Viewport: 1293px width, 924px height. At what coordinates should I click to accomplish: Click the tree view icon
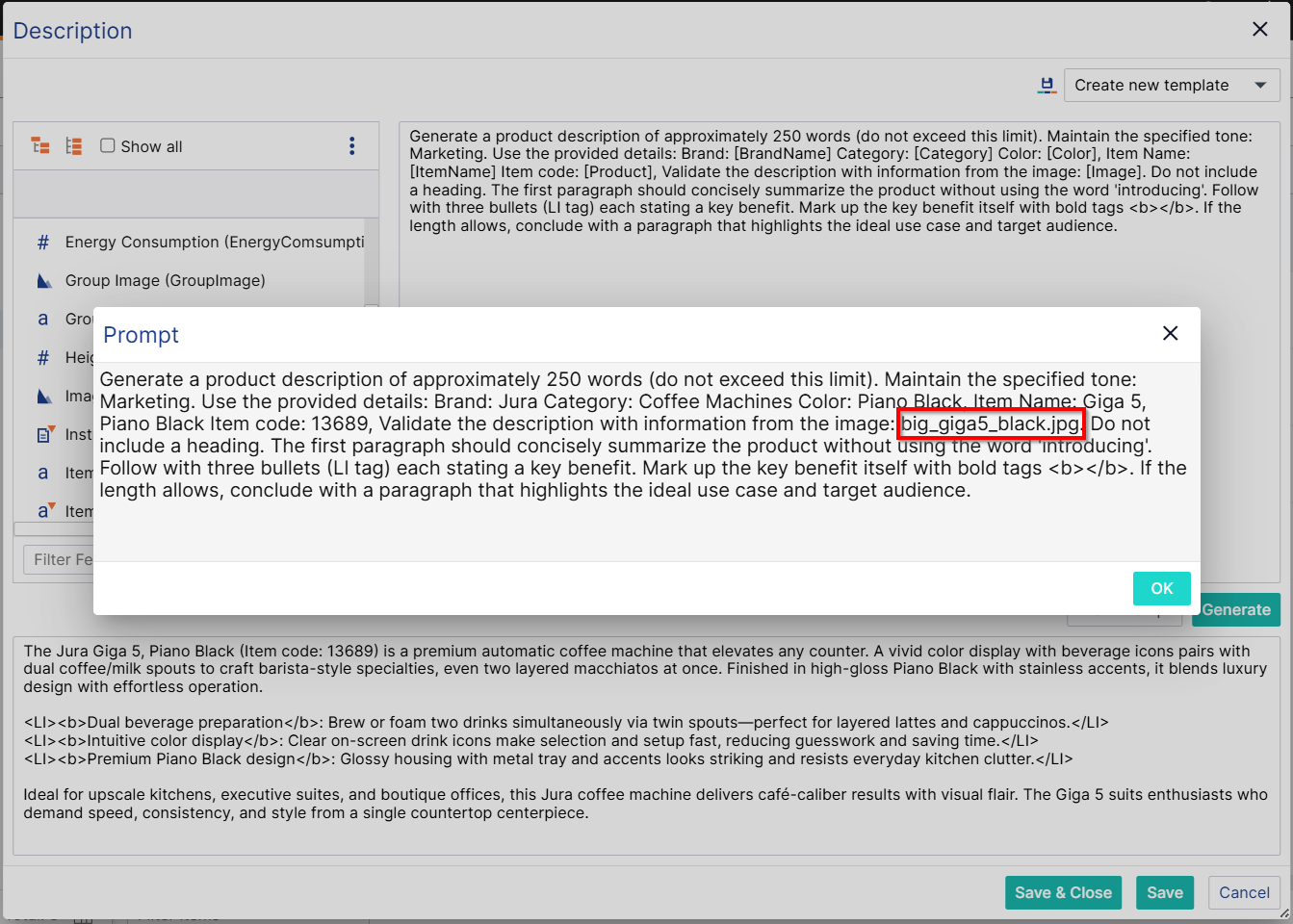click(40, 145)
